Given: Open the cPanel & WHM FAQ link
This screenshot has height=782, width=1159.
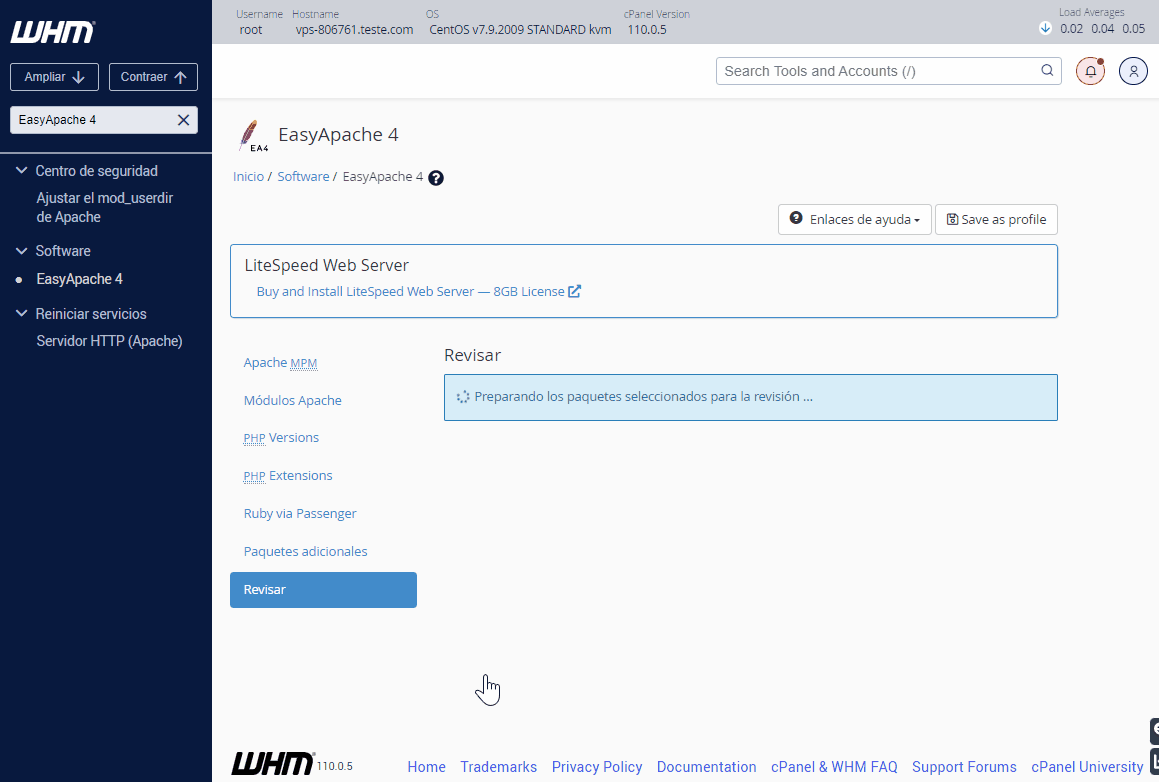Looking at the screenshot, I should tap(834, 767).
